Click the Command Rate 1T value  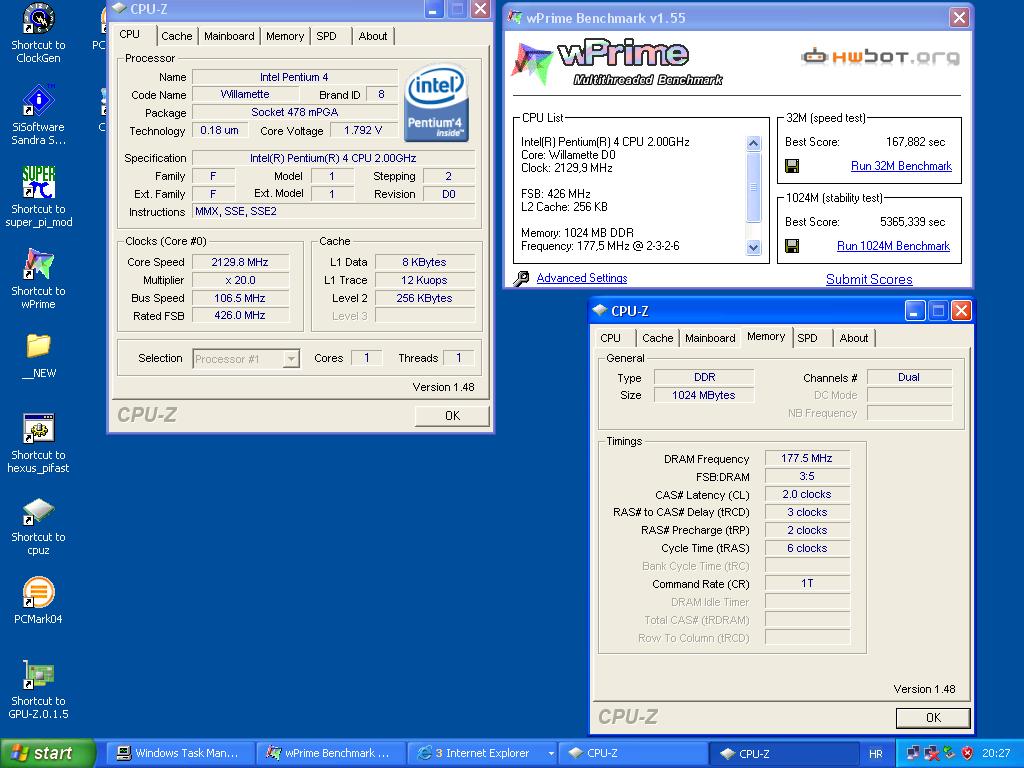(x=807, y=583)
